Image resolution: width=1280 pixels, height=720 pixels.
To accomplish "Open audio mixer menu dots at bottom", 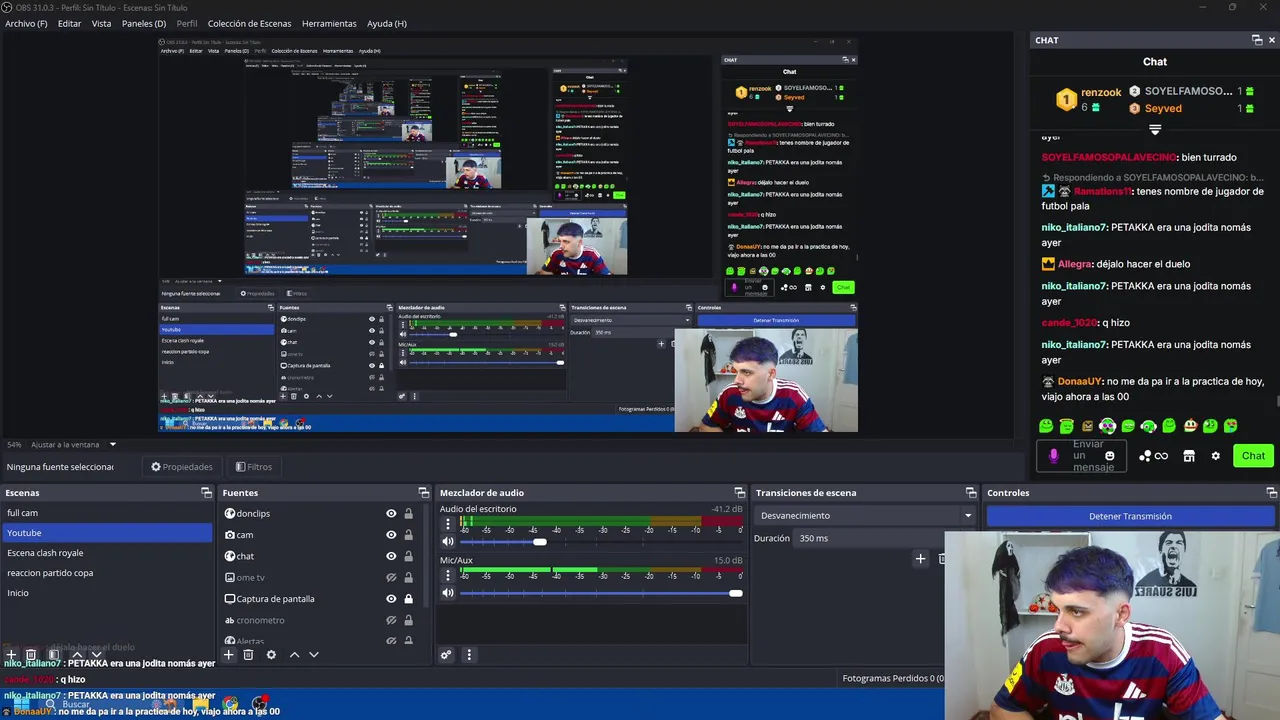I will pos(468,655).
